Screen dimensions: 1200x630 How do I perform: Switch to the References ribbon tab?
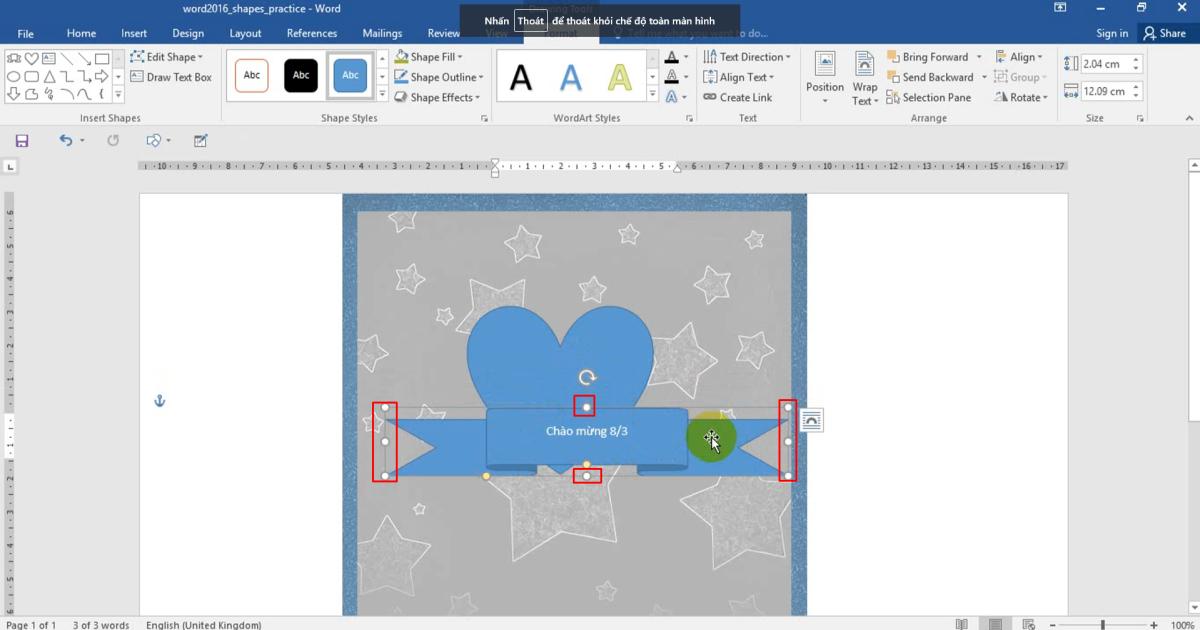(311, 33)
